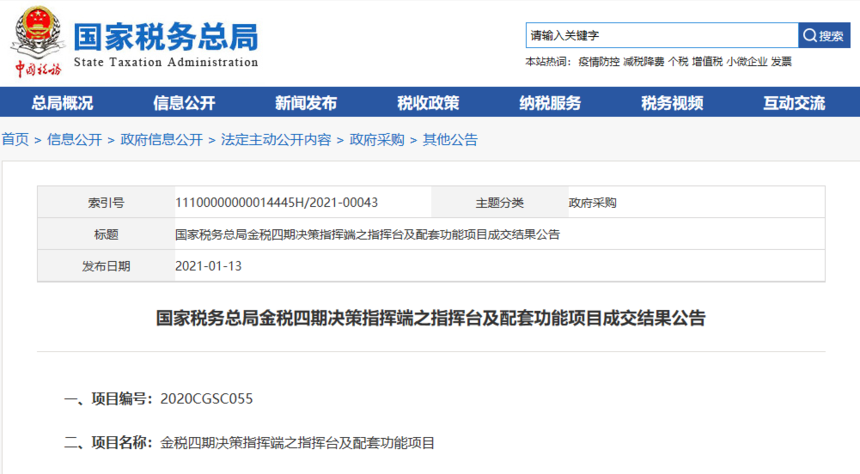860x474 pixels.
Task: Go to 政府采购 in breadcrumb
Action: (377, 139)
